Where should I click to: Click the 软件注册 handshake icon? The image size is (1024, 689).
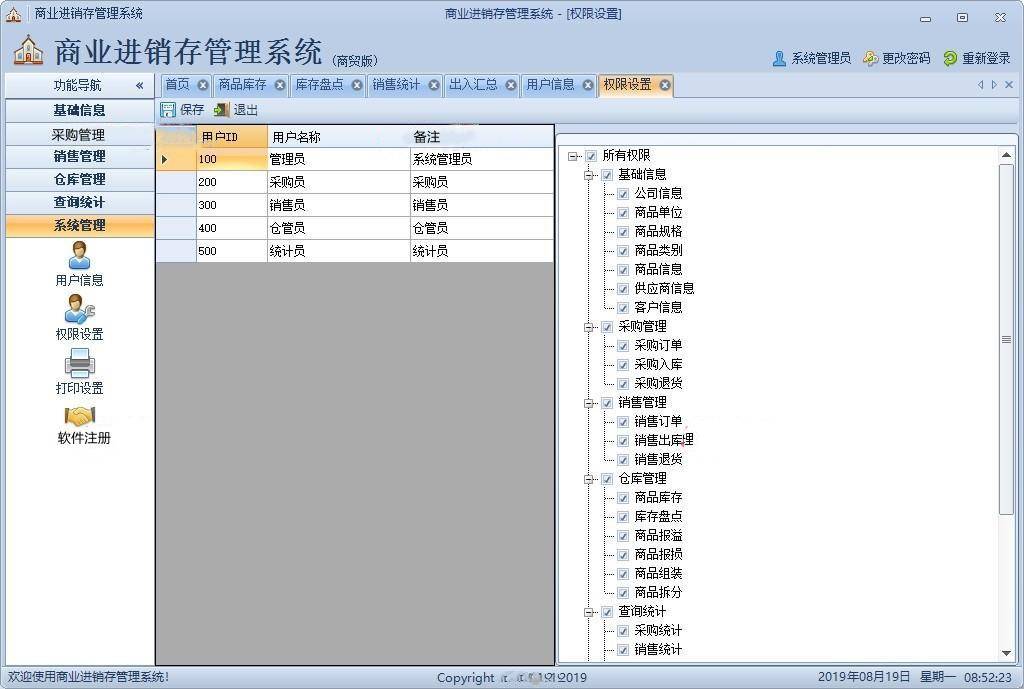[79, 416]
